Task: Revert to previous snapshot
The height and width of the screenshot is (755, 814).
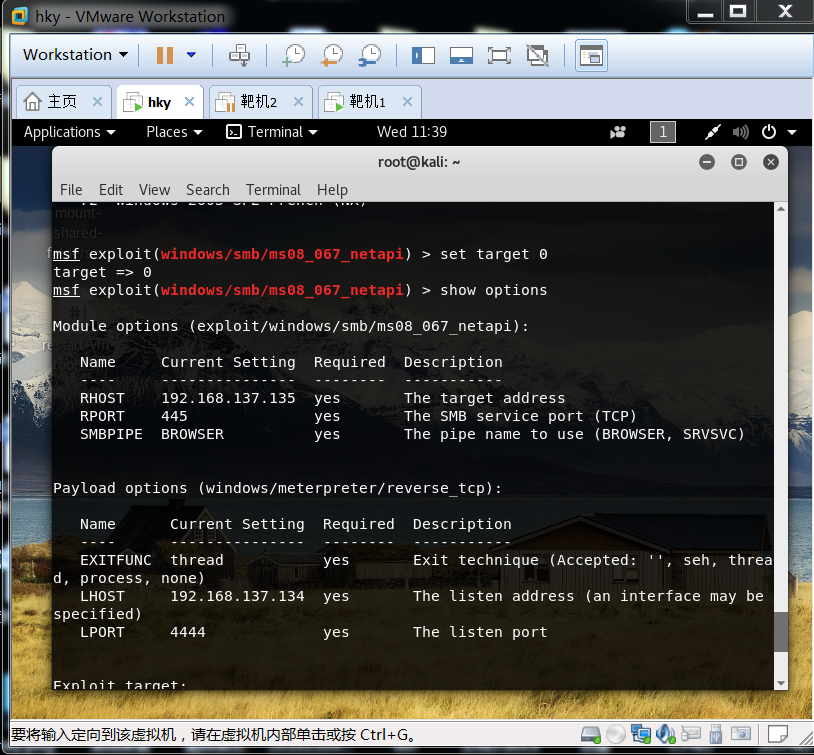Action: coord(332,55)
